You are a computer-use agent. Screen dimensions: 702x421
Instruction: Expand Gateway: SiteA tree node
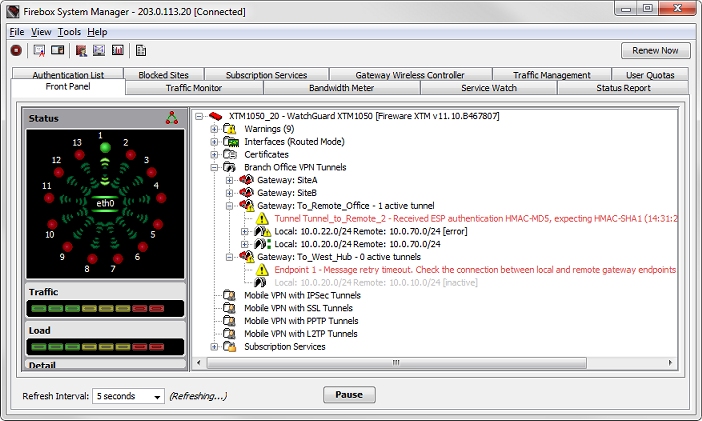tap(229, 180)
